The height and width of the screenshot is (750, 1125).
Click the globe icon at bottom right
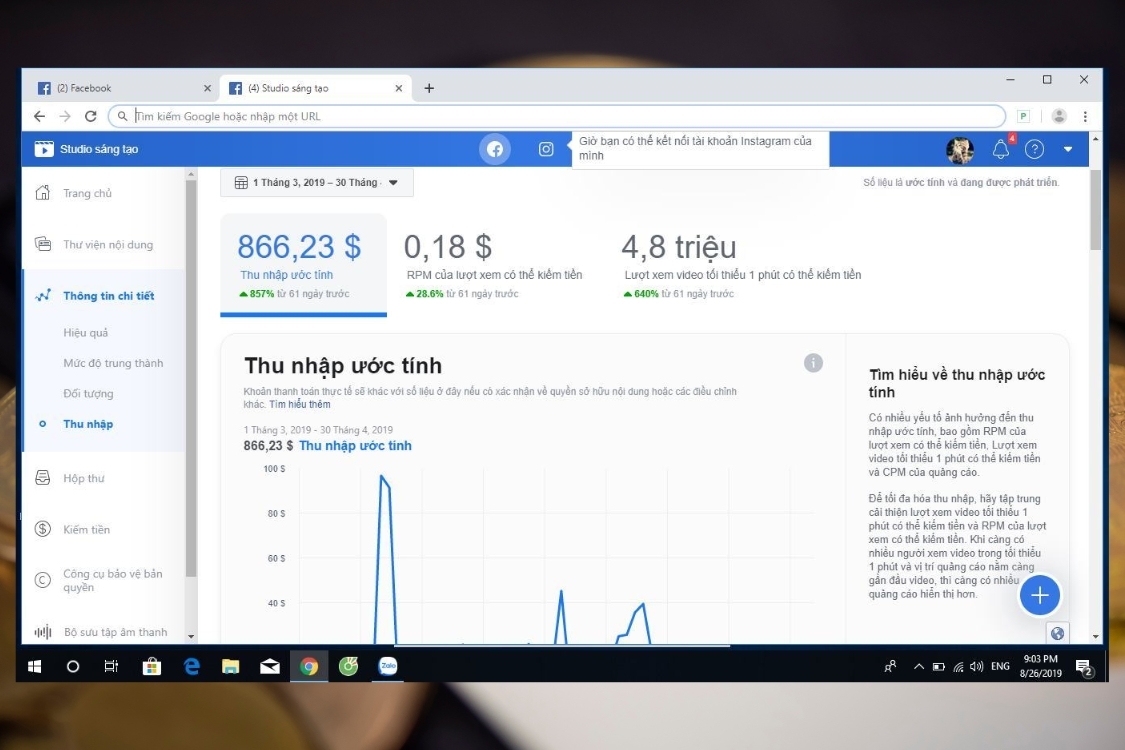click(1058, 633)
